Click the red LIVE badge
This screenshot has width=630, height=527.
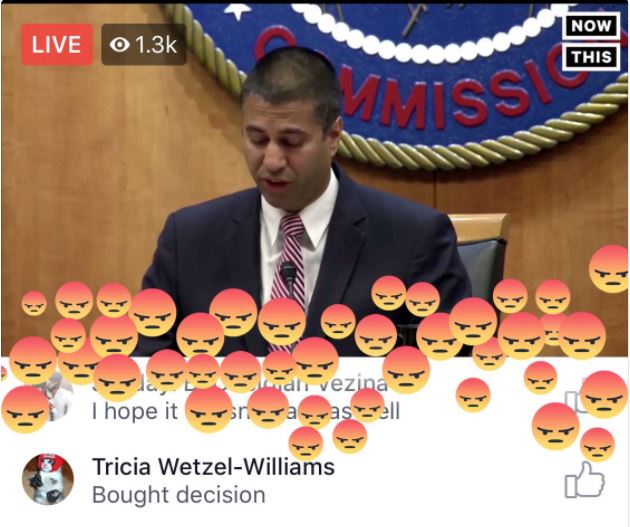click(x=57, y=44)
